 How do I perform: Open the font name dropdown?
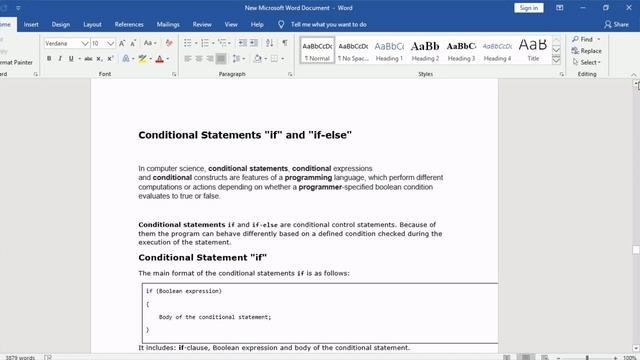click(x=84, y=43)
